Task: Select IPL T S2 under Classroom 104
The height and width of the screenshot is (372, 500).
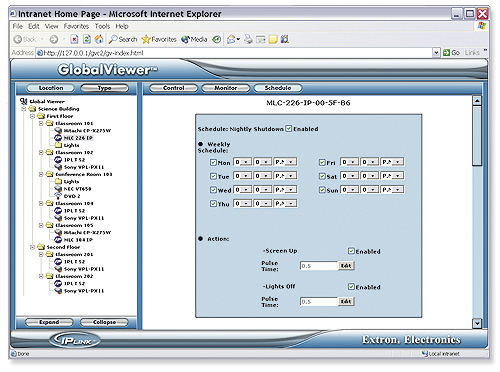Action: (x=70, y=211)
